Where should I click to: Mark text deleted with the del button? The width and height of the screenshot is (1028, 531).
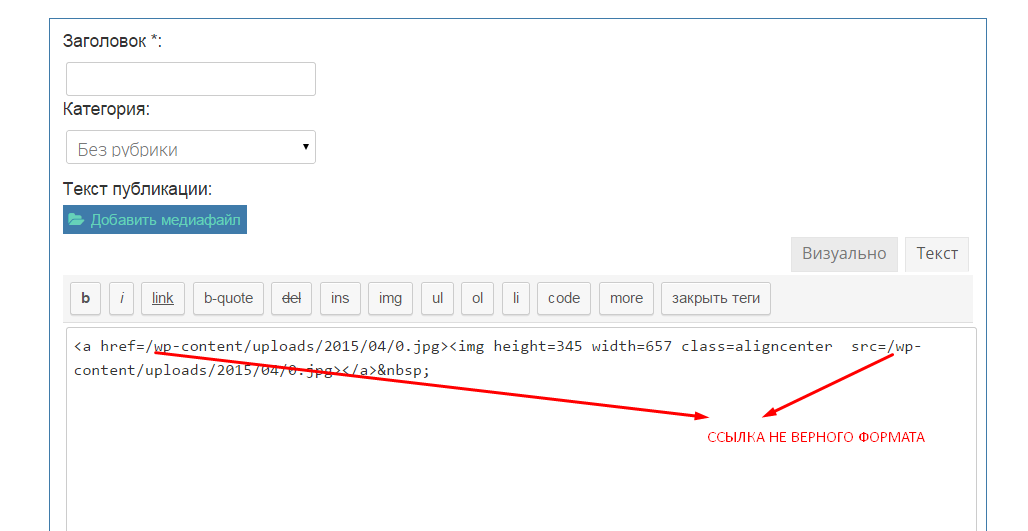pyautogui.click(x=291, y=298)
